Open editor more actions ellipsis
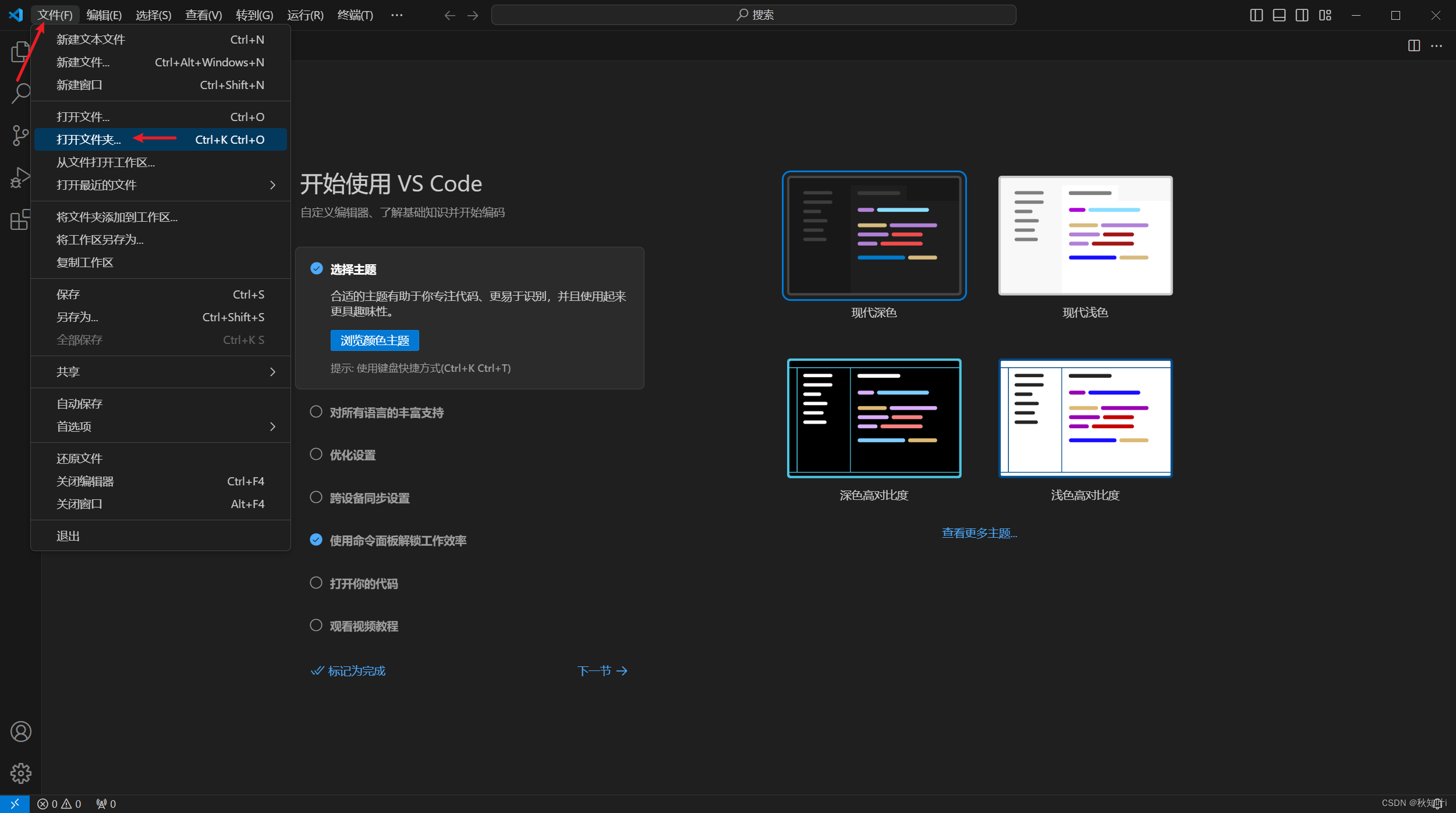 [1437, 45]
